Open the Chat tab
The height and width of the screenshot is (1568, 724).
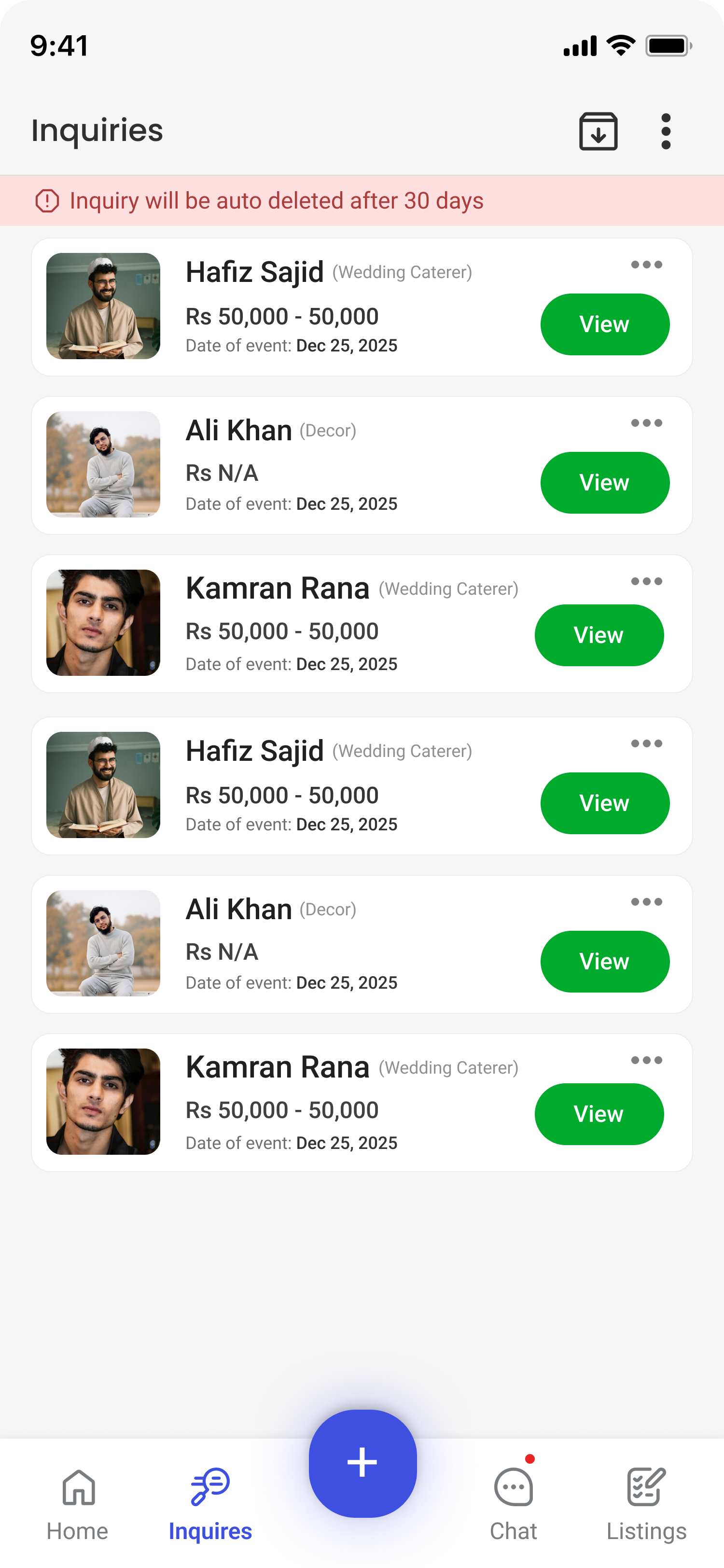click(x=514, y=1502)
